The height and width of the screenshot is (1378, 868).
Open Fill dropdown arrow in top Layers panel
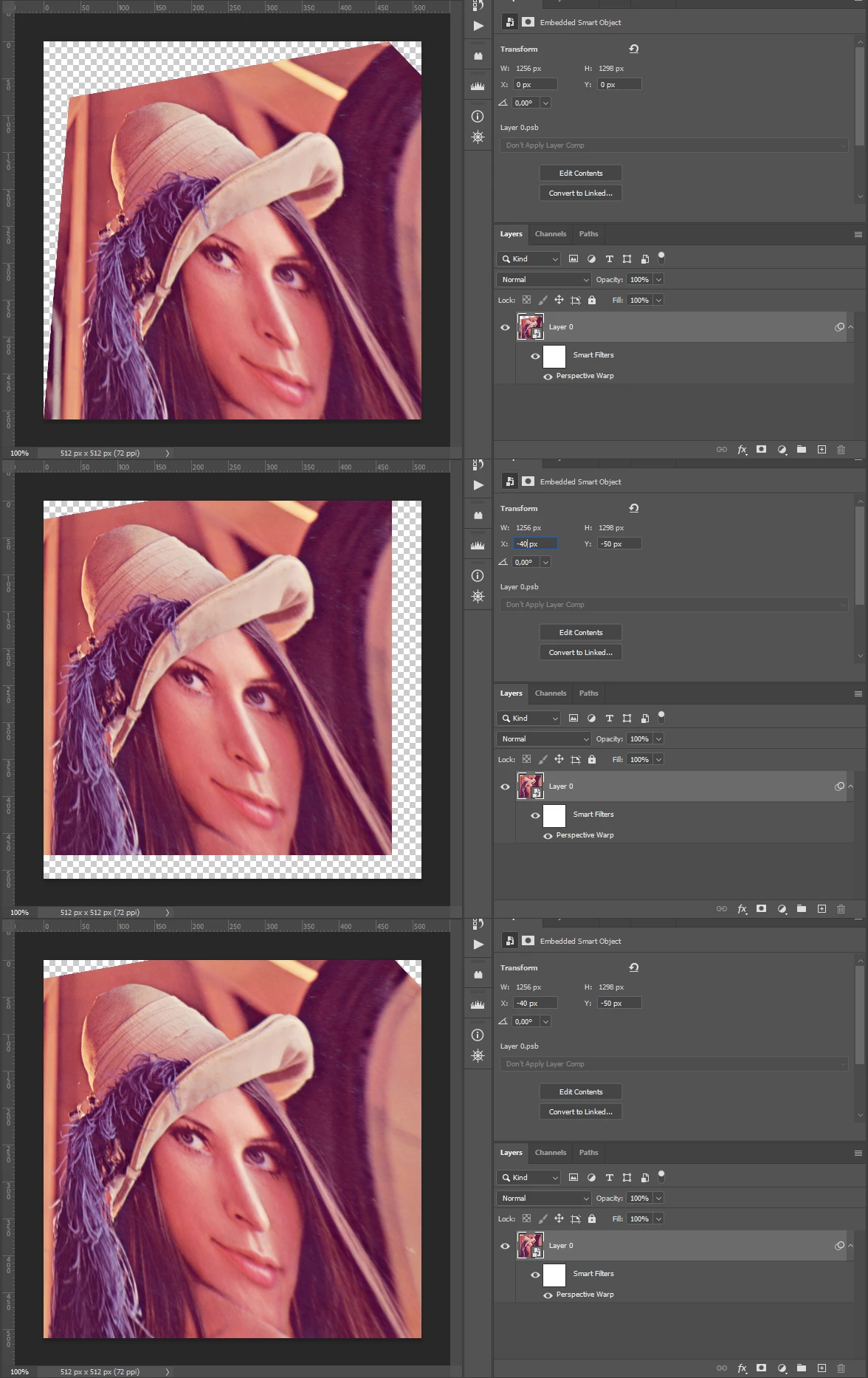tap(658, 301)
